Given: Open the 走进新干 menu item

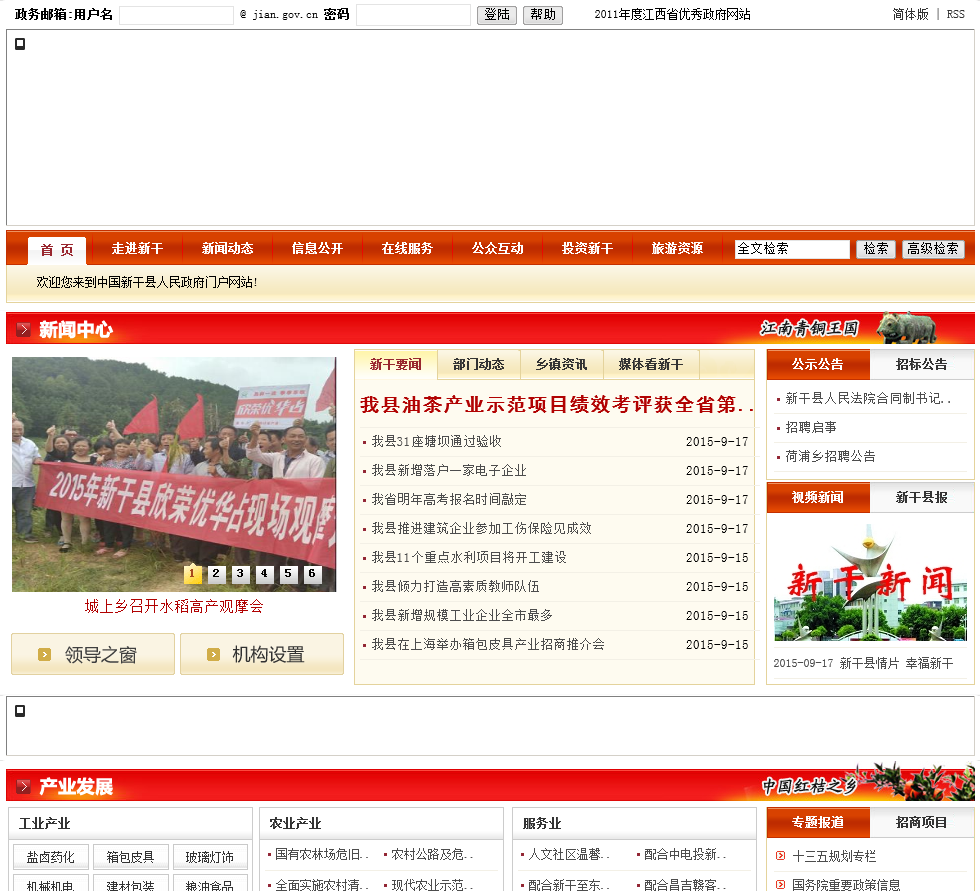Looking at the screenshot, I should pos(137,249).
